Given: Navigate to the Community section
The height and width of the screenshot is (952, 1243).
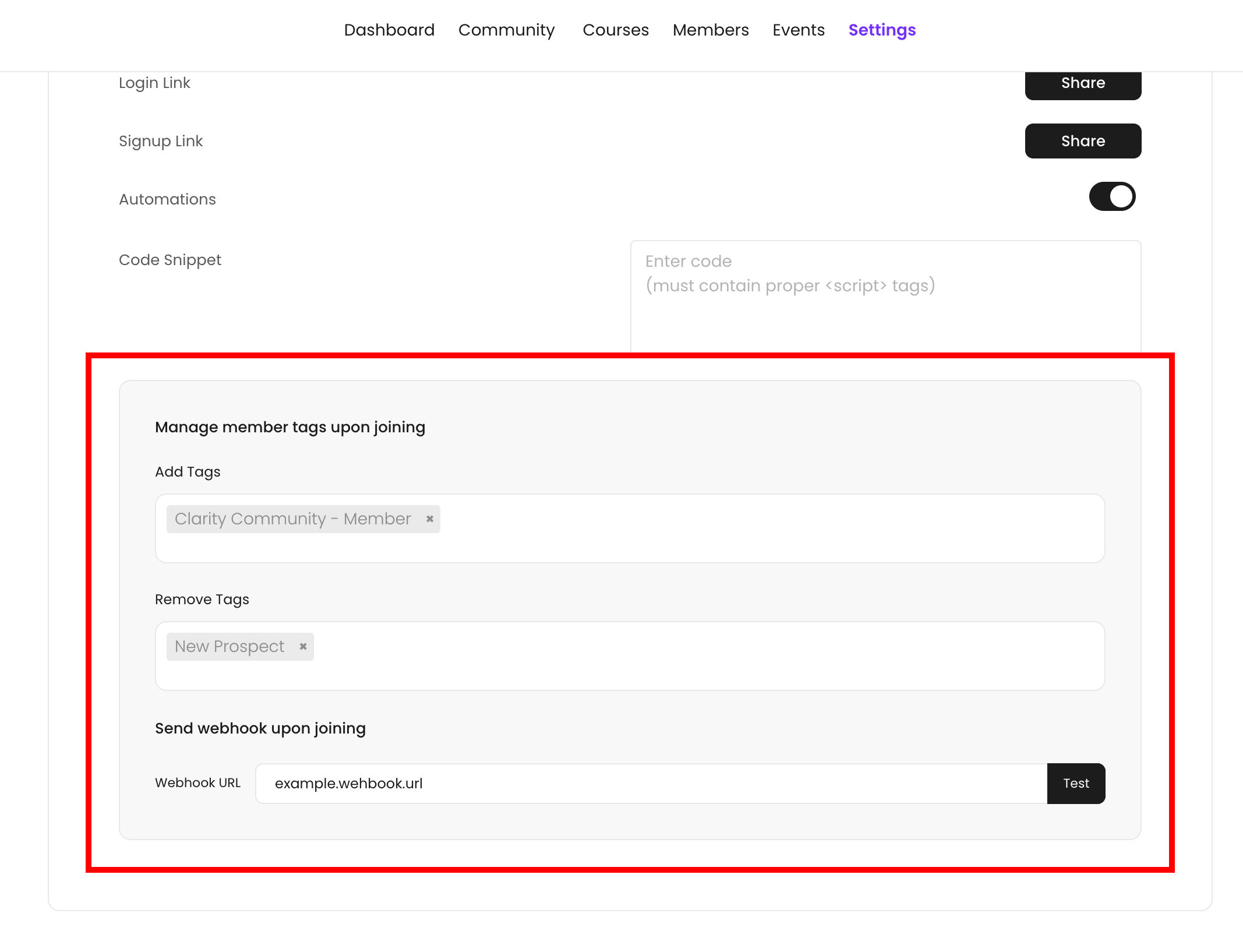Looking at the screenshot, I should [506, 30].
